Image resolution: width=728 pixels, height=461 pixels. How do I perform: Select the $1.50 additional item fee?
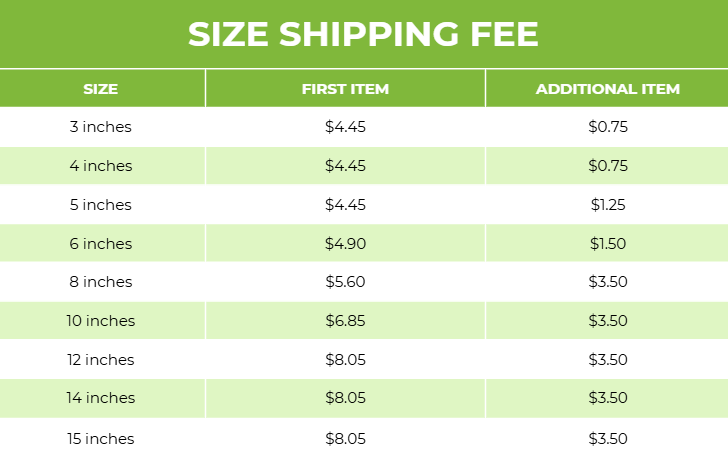click(x=607, y=244)
